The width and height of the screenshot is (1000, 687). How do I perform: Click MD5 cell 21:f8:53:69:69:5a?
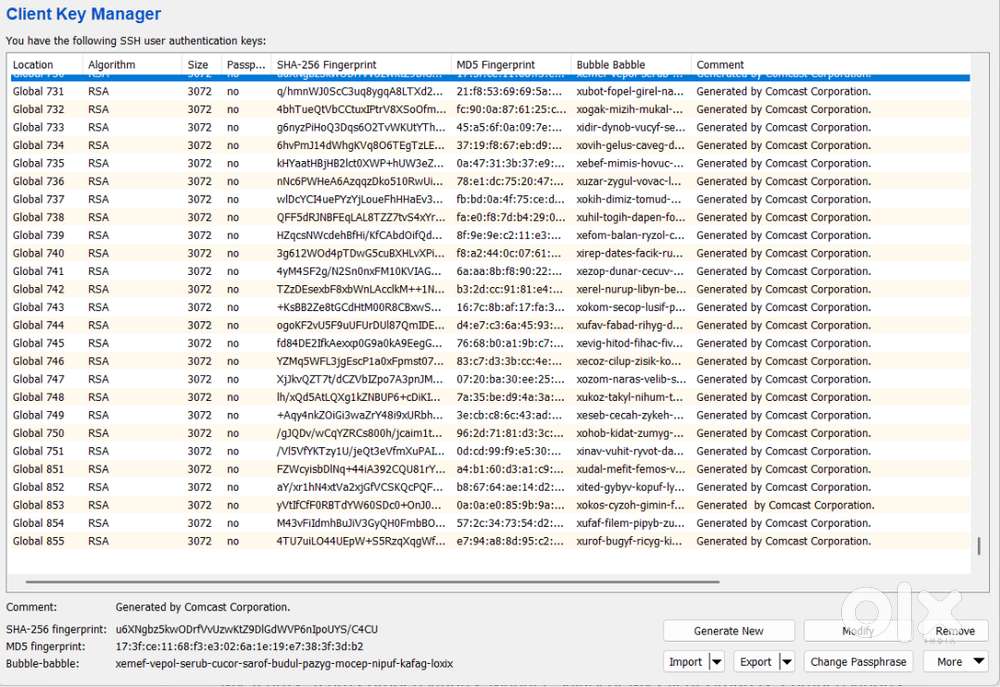point(510,91)
